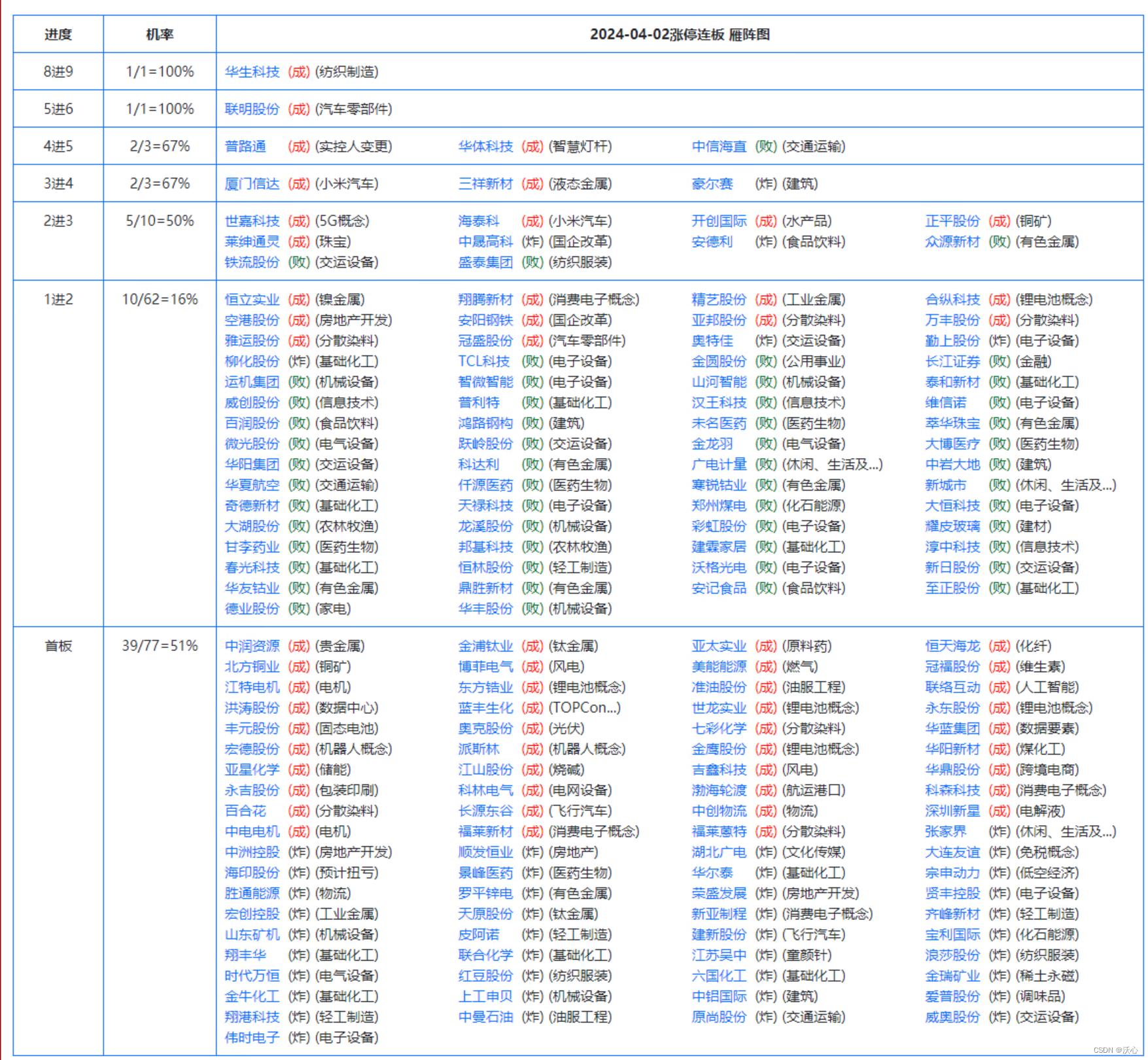Click the 机率 column header
1148x1060 pixels.
160,34
